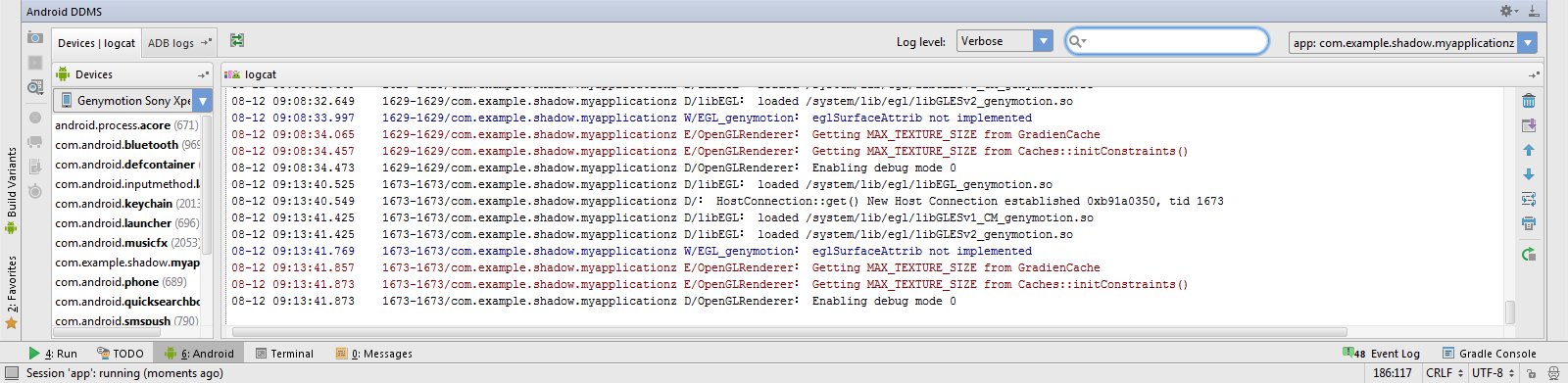
Task: Open the 2: Favorites side tab
Action: [12, 291]
